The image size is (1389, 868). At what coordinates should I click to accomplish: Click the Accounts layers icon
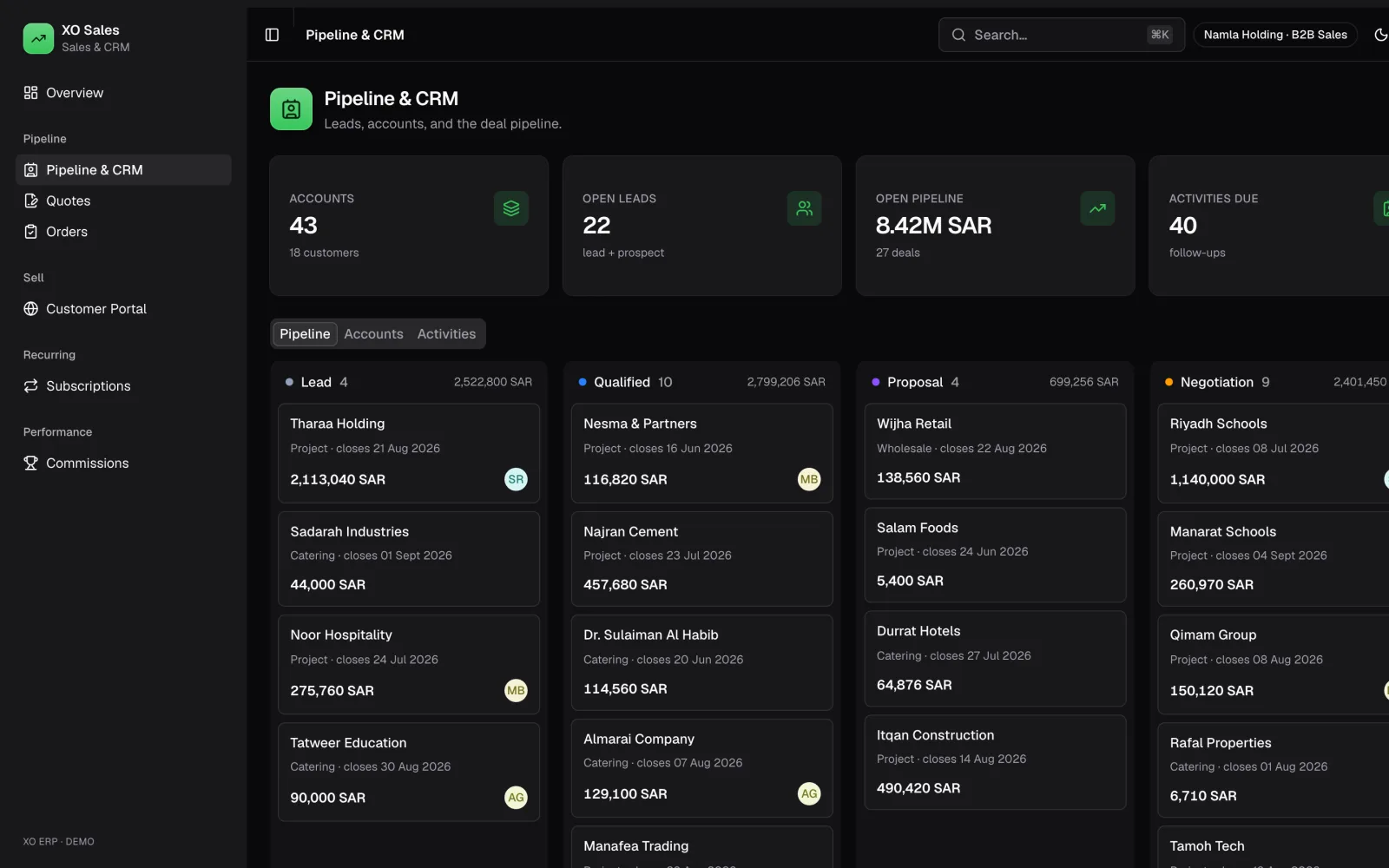click(511, 208)
